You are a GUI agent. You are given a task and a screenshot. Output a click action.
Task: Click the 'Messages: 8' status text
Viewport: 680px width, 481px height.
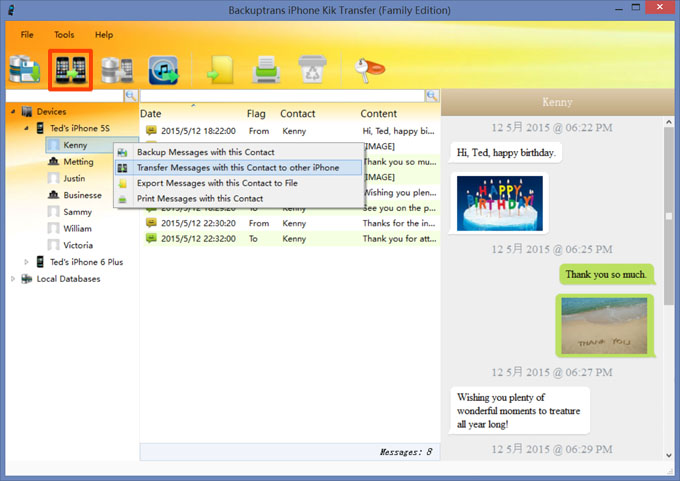[405, 452]
